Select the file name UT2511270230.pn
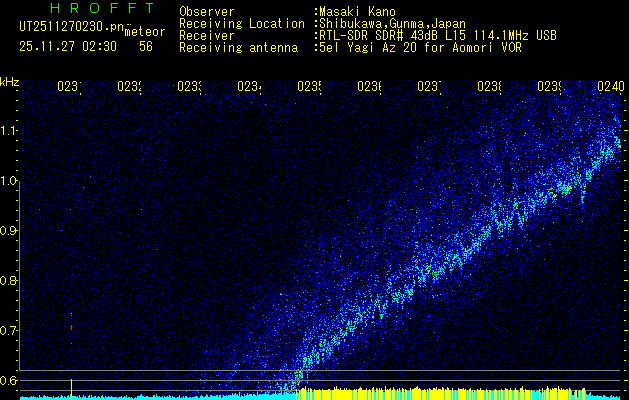 pyautogui.click(x=72, y=27)
